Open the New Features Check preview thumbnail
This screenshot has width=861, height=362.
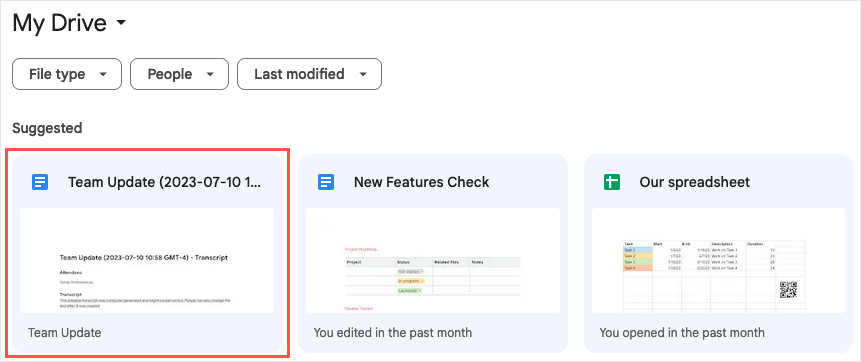pos(433,260)
